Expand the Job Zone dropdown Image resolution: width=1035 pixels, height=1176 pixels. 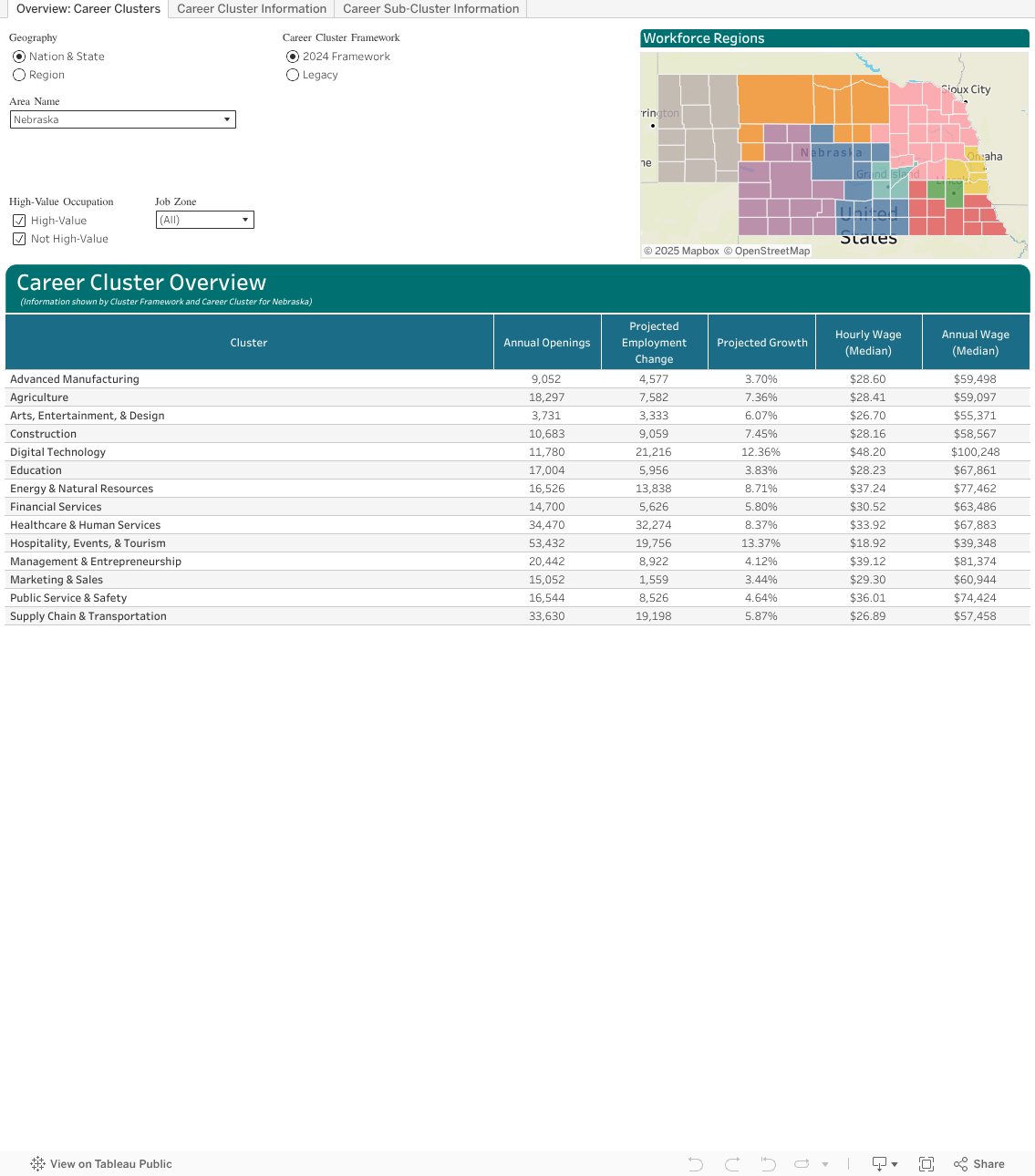(x=205, y=220)
